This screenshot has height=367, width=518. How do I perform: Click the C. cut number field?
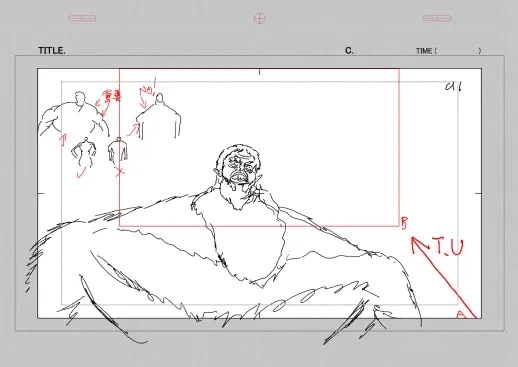tap(349, 51)
